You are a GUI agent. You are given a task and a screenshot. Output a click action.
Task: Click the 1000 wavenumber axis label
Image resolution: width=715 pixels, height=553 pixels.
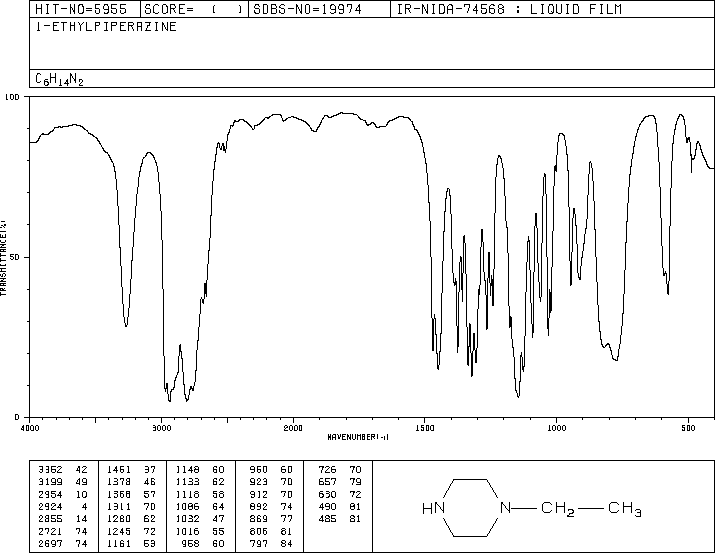tap(556, 428)
